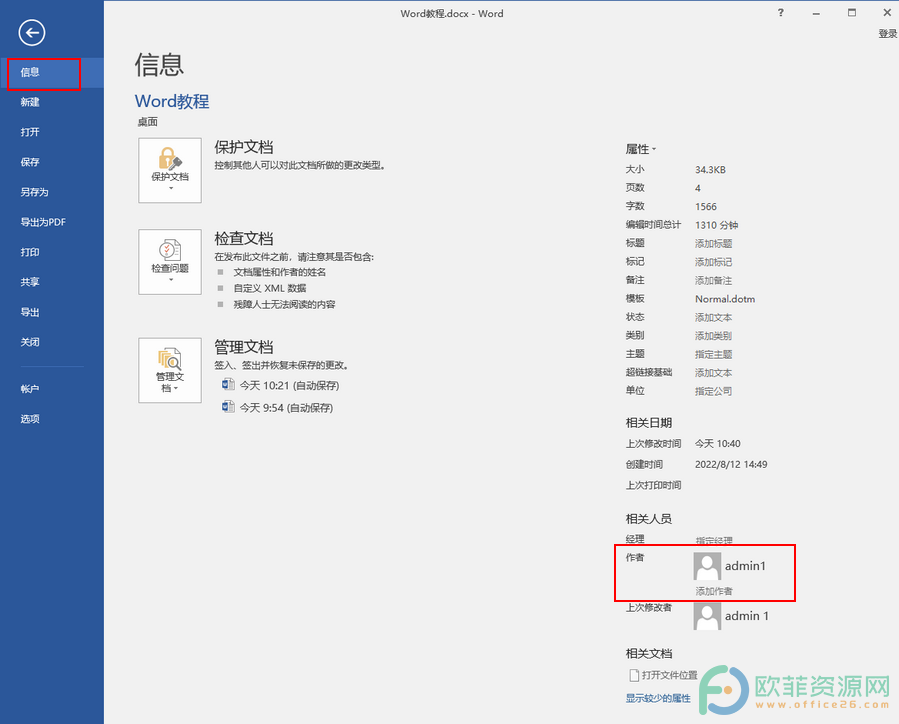Click the Specify the manager field
Viewport: 899px width, 724px height.
click(x=714, y=540)
